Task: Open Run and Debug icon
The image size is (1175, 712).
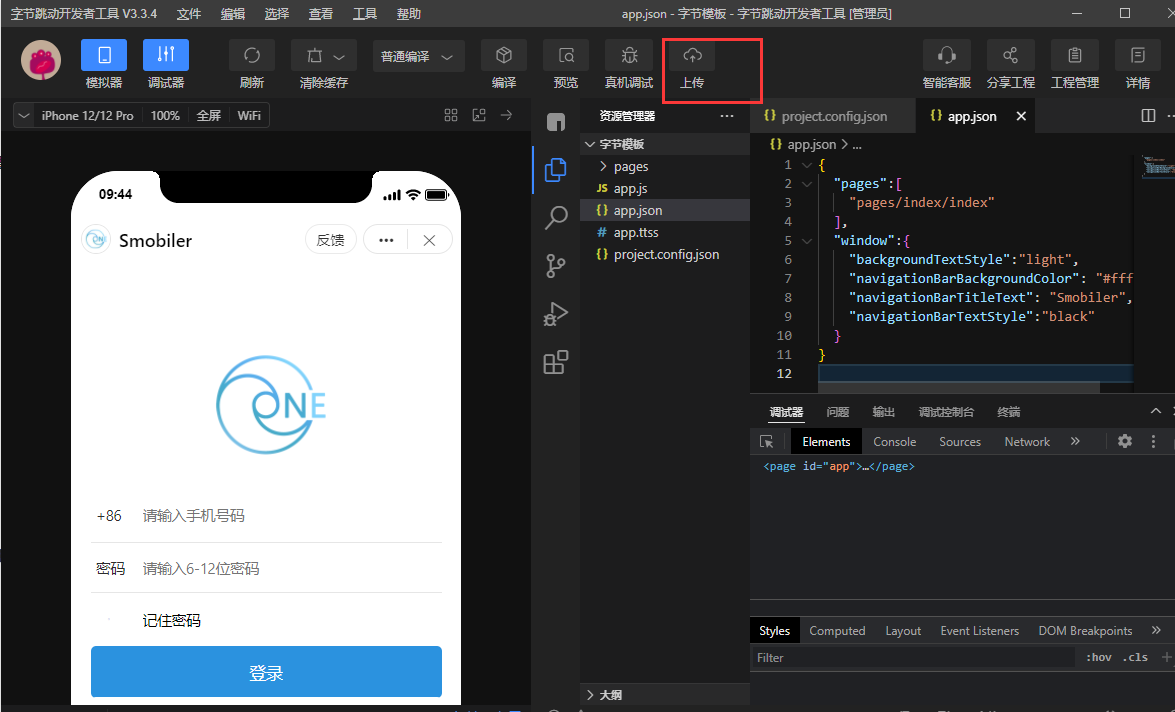Action: click(555, 314)
